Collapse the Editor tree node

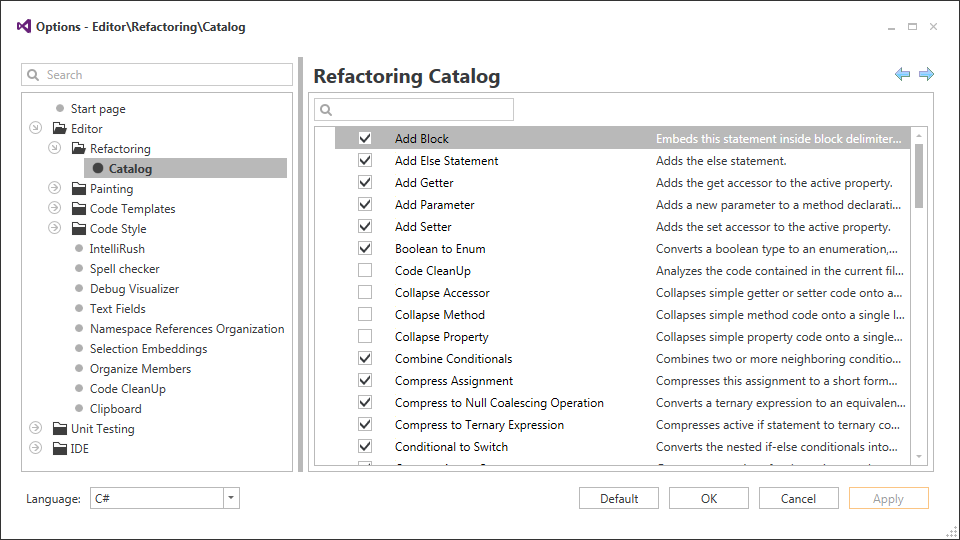tap(35, 129)
